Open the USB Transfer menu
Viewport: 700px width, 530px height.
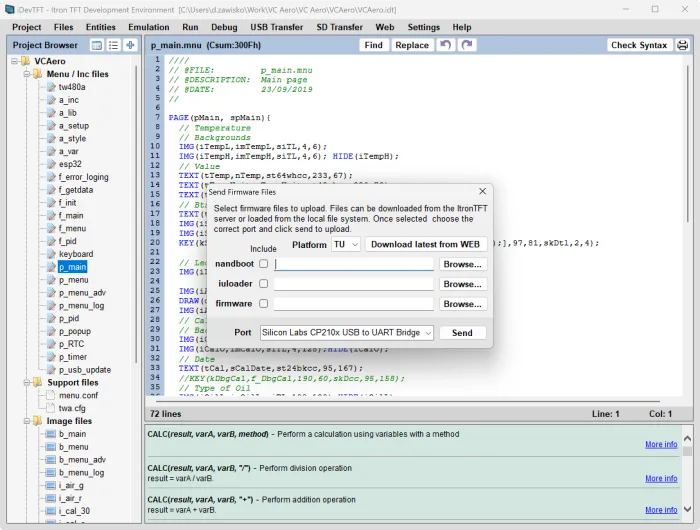click(x=276, y=27)
